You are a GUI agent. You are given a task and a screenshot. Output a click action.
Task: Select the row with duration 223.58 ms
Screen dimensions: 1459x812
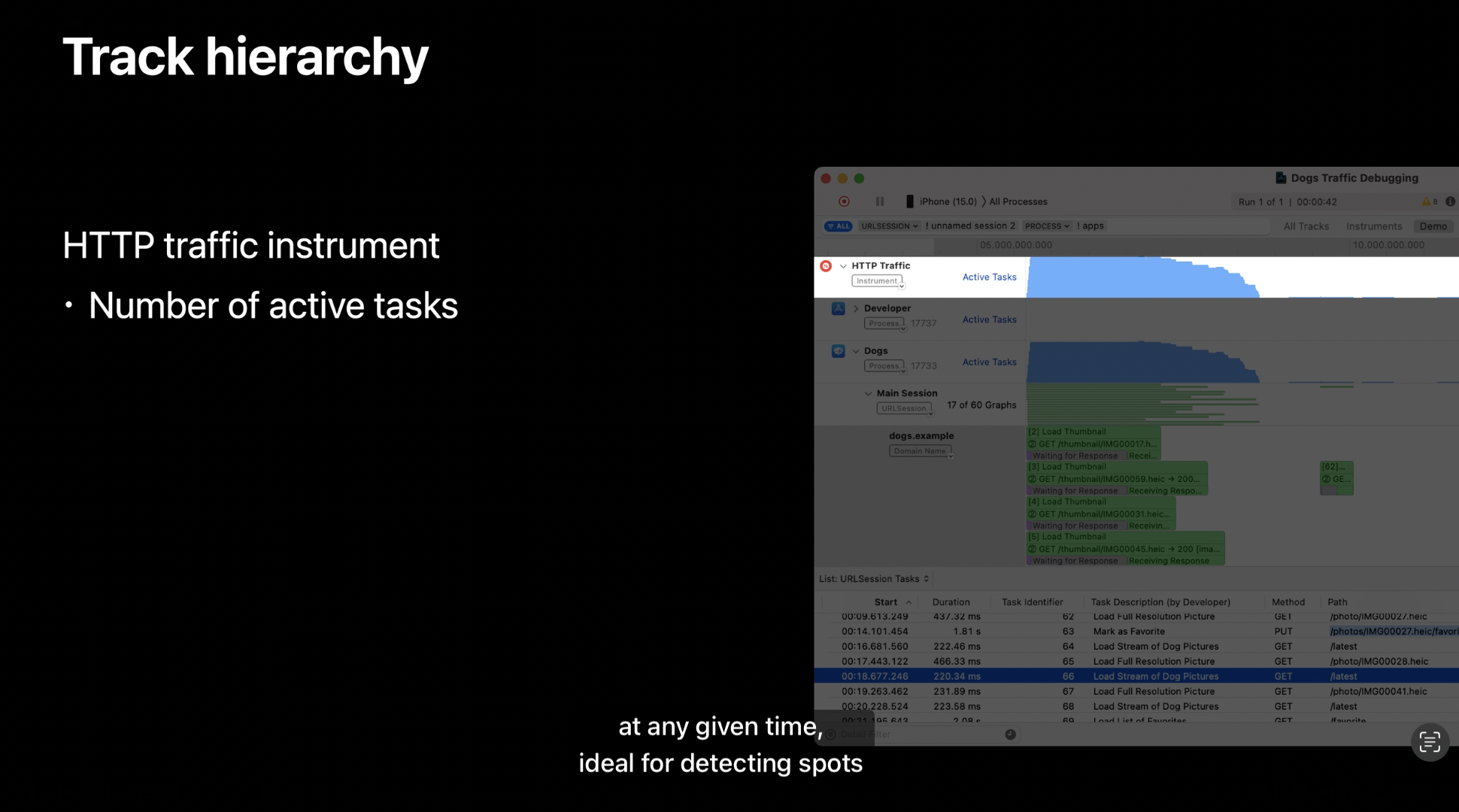1136,707
